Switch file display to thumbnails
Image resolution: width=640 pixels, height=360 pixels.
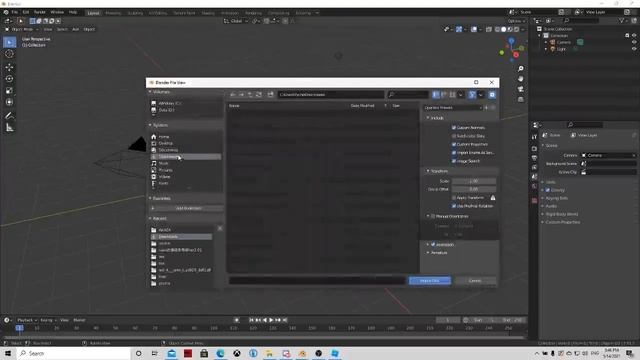(x=452, y=95)
